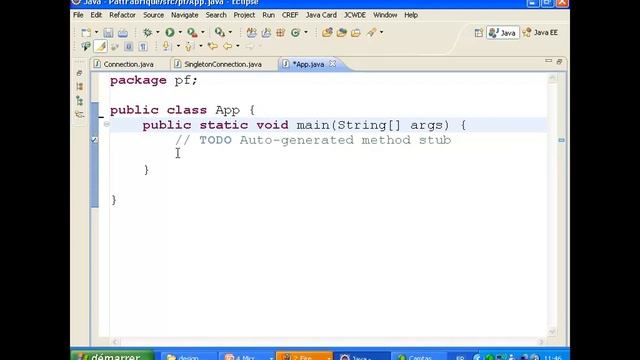
Task: Click the démarrer Start button
Action: (112, 356)
